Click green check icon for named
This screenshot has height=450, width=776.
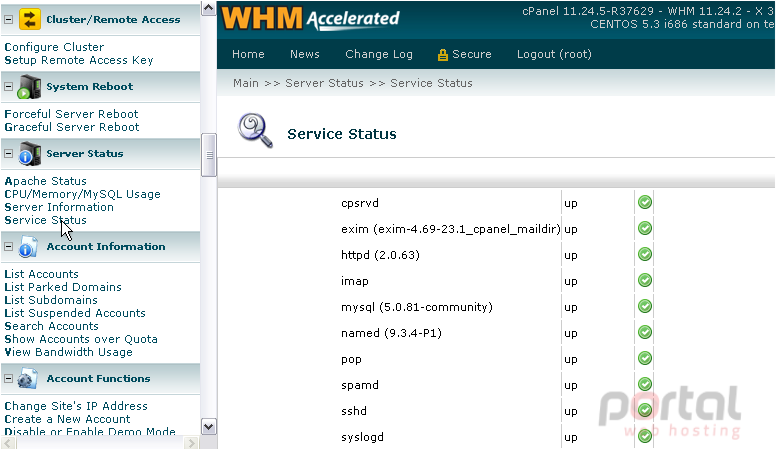[x=644, y=332]
